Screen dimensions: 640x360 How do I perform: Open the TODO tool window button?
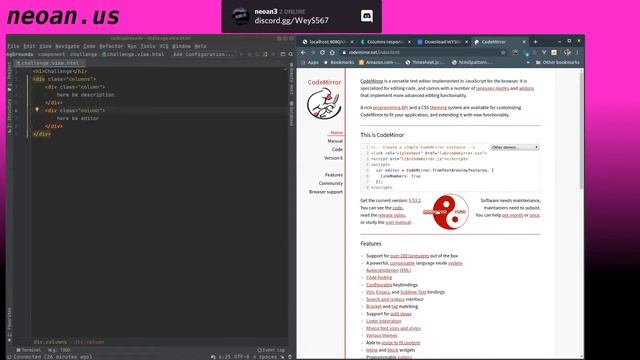(x=59, y=350)
